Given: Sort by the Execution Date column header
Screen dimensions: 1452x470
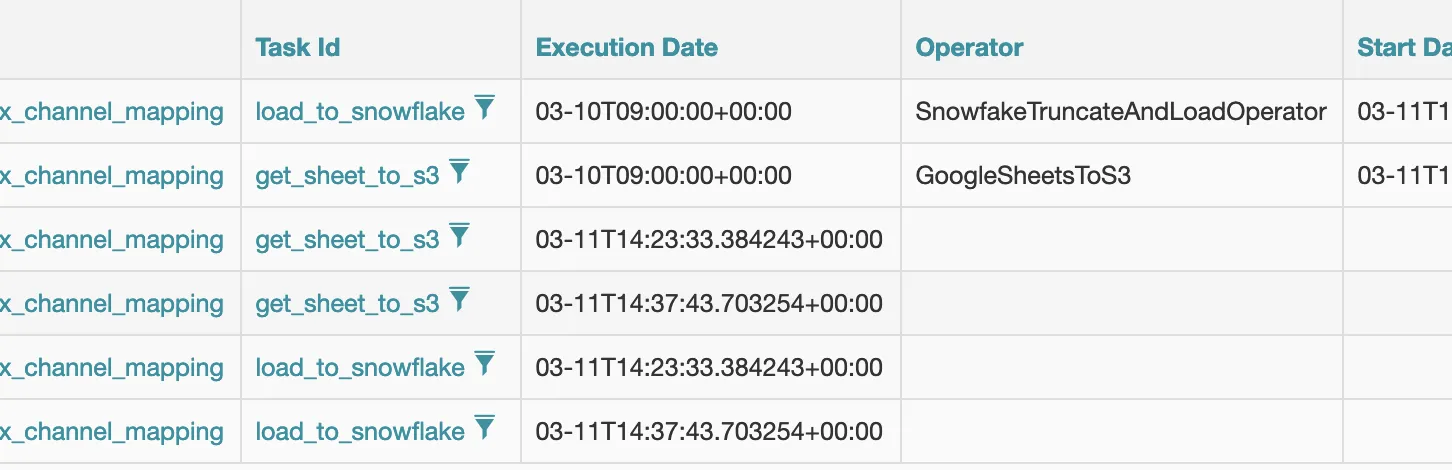Looking at the screenshot, I should [627, 47].
